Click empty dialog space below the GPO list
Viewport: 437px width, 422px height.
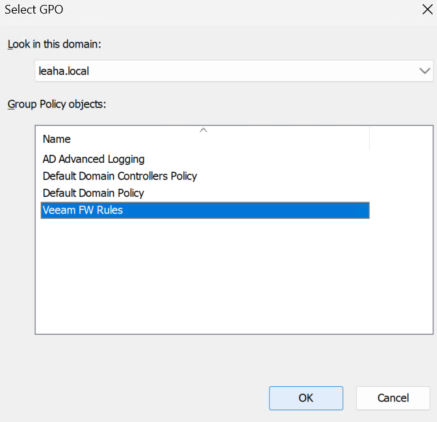click(x=217, y=358)
